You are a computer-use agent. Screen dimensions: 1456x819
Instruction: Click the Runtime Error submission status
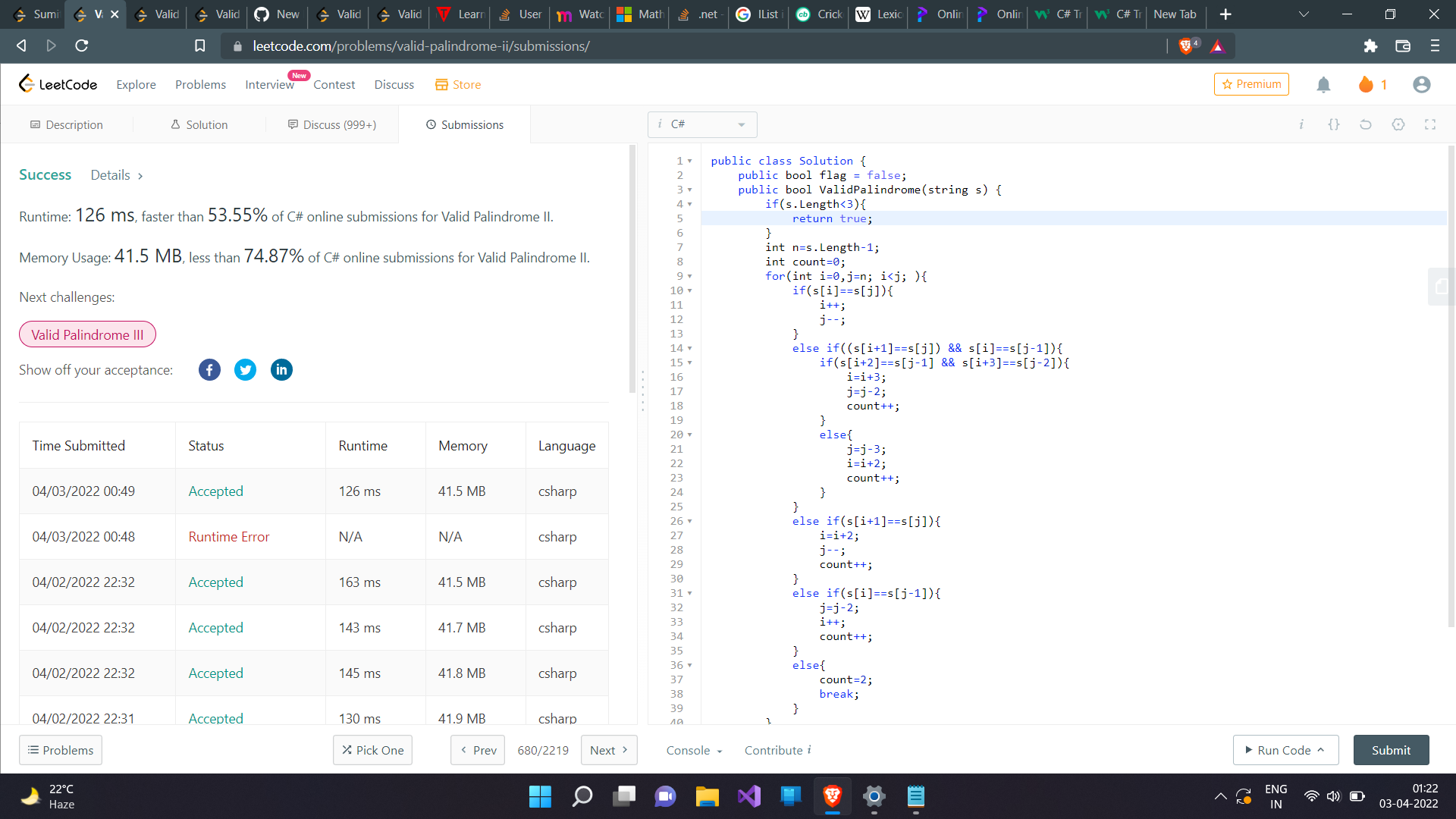click(x=229, y=537)
